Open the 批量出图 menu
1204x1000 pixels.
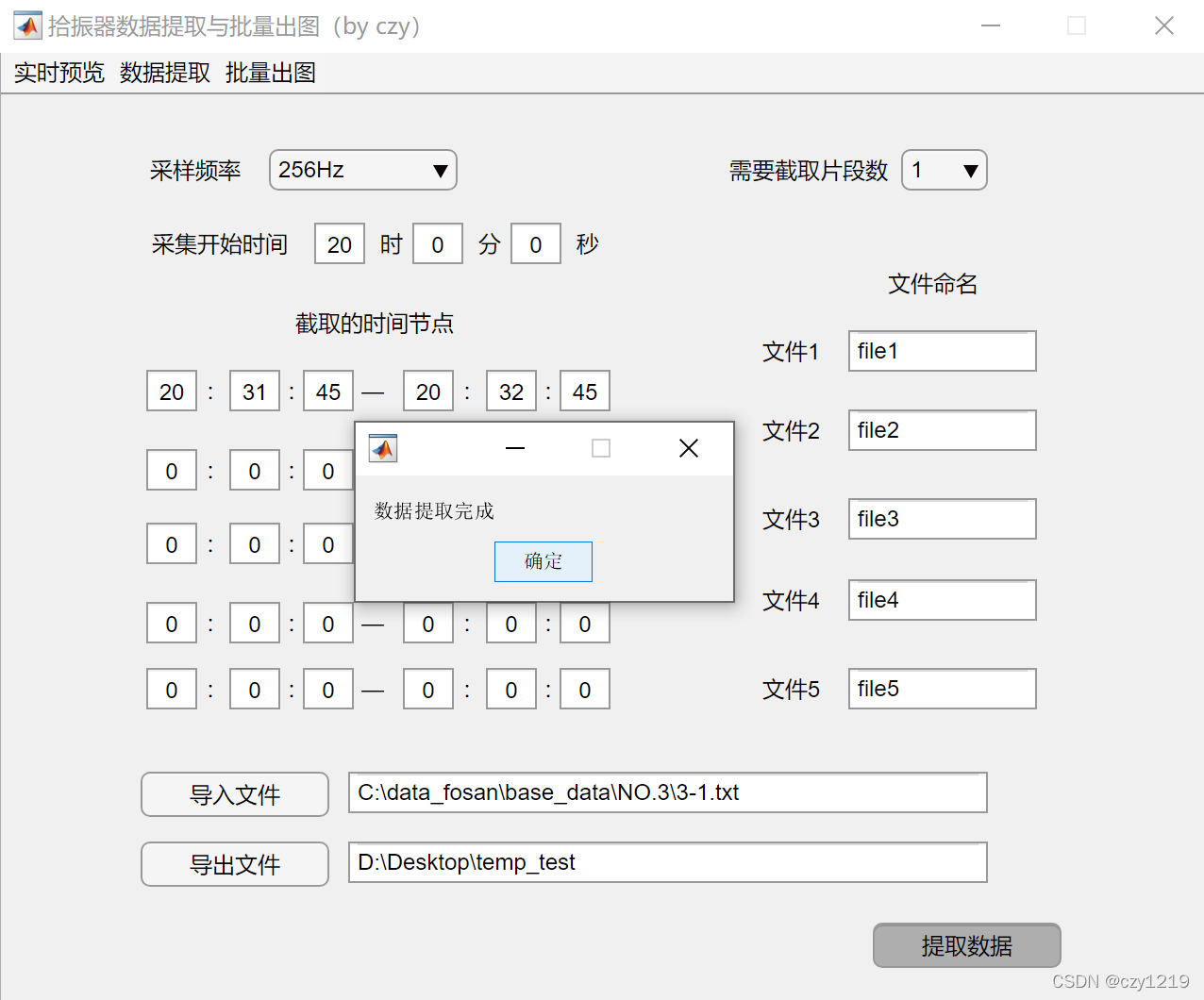(x=271, y=74)
